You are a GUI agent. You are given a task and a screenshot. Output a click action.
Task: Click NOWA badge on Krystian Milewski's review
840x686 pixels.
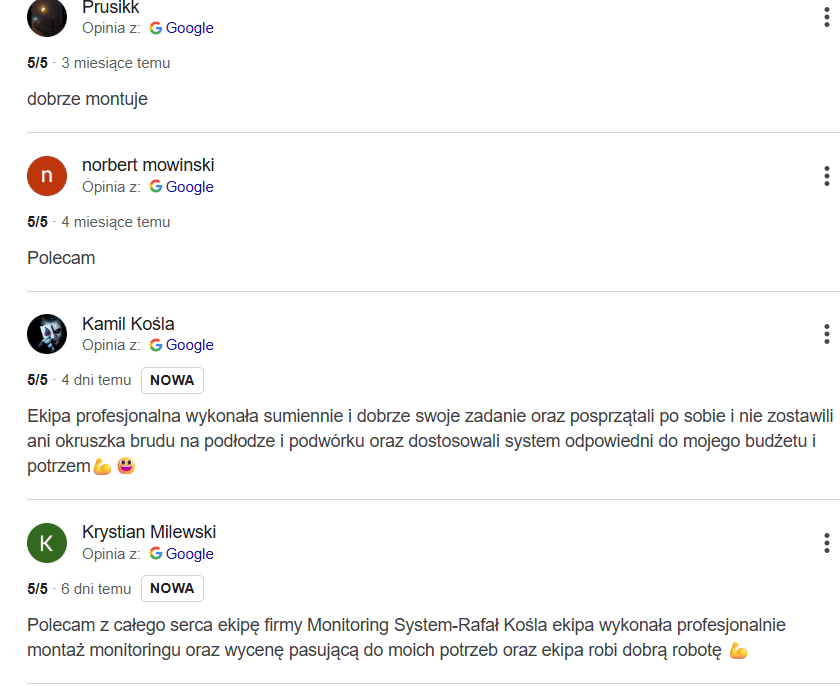tap(172, 589)
